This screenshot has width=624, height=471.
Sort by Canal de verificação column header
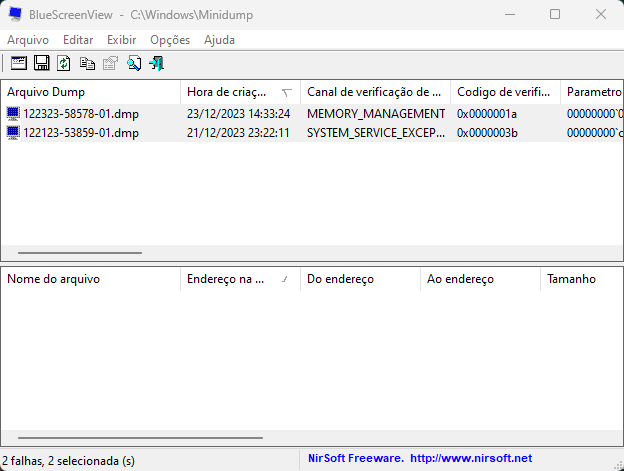click(375, 92)
